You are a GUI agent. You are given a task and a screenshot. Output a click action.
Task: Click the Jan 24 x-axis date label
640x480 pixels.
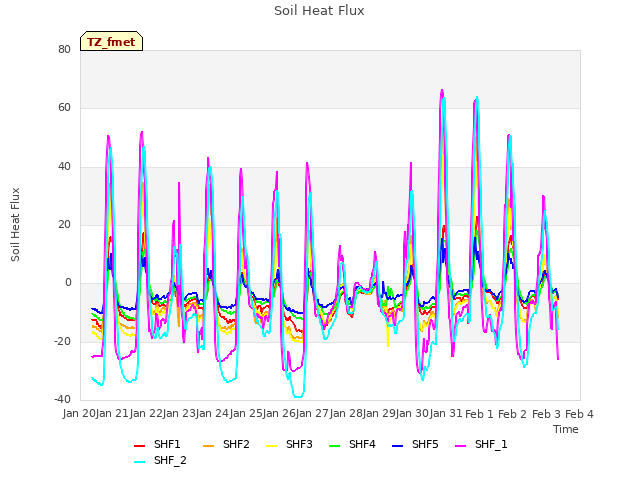point(213,413)
